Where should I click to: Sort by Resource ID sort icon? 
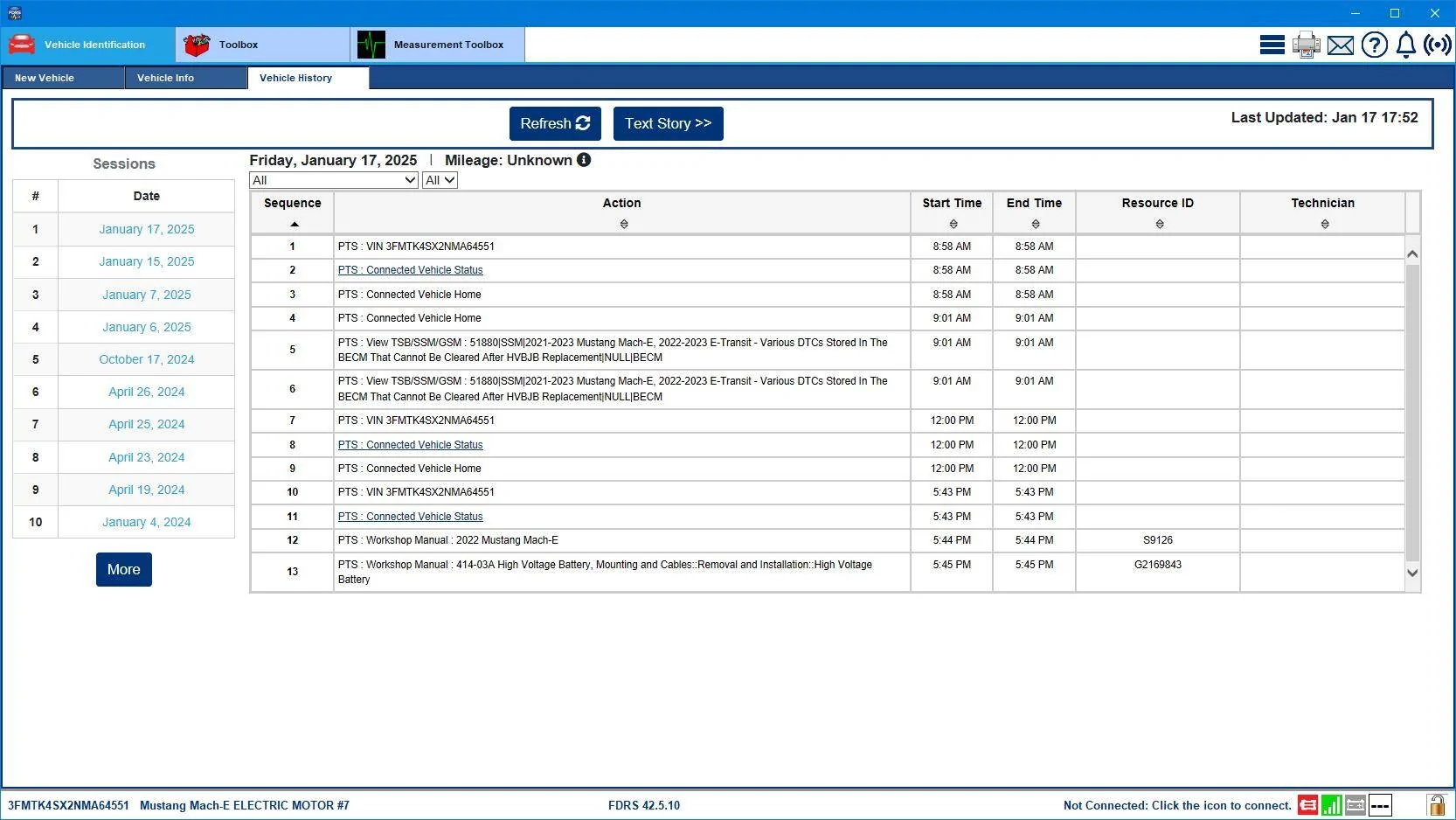coord(1160,225)
